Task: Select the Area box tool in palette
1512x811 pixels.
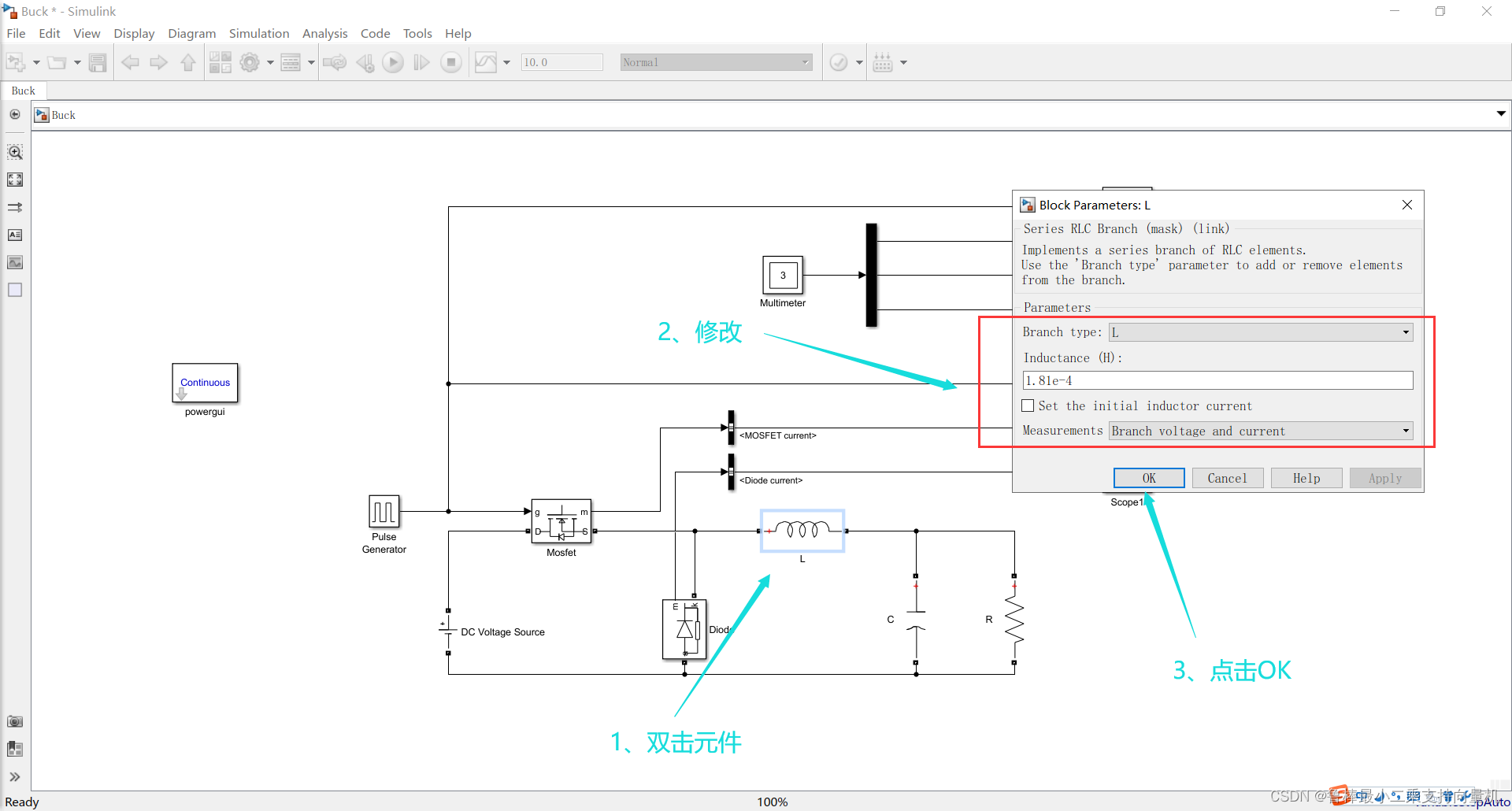Action: [x=15, y=290]
